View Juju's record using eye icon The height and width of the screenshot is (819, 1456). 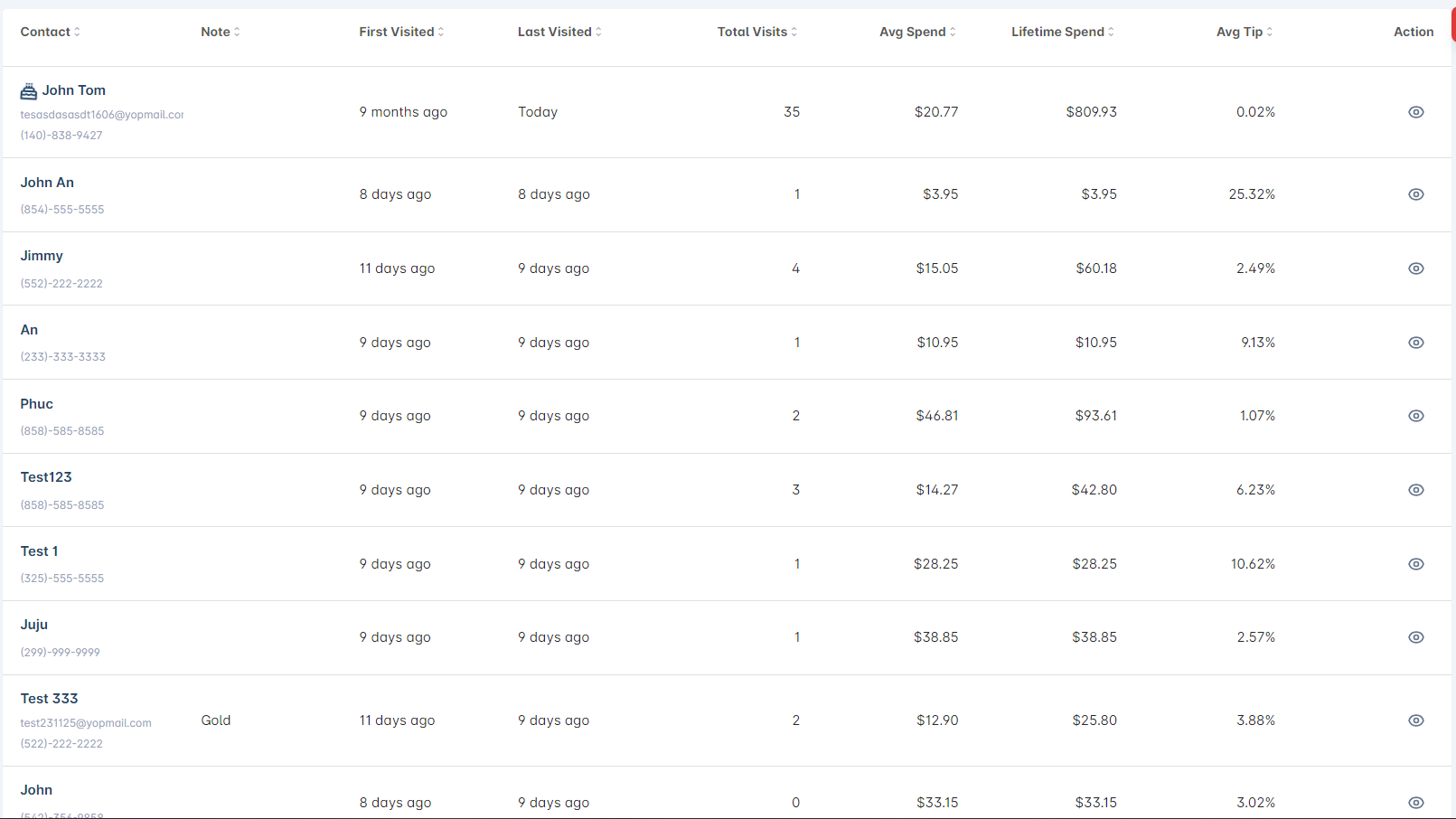(1415, 637)
